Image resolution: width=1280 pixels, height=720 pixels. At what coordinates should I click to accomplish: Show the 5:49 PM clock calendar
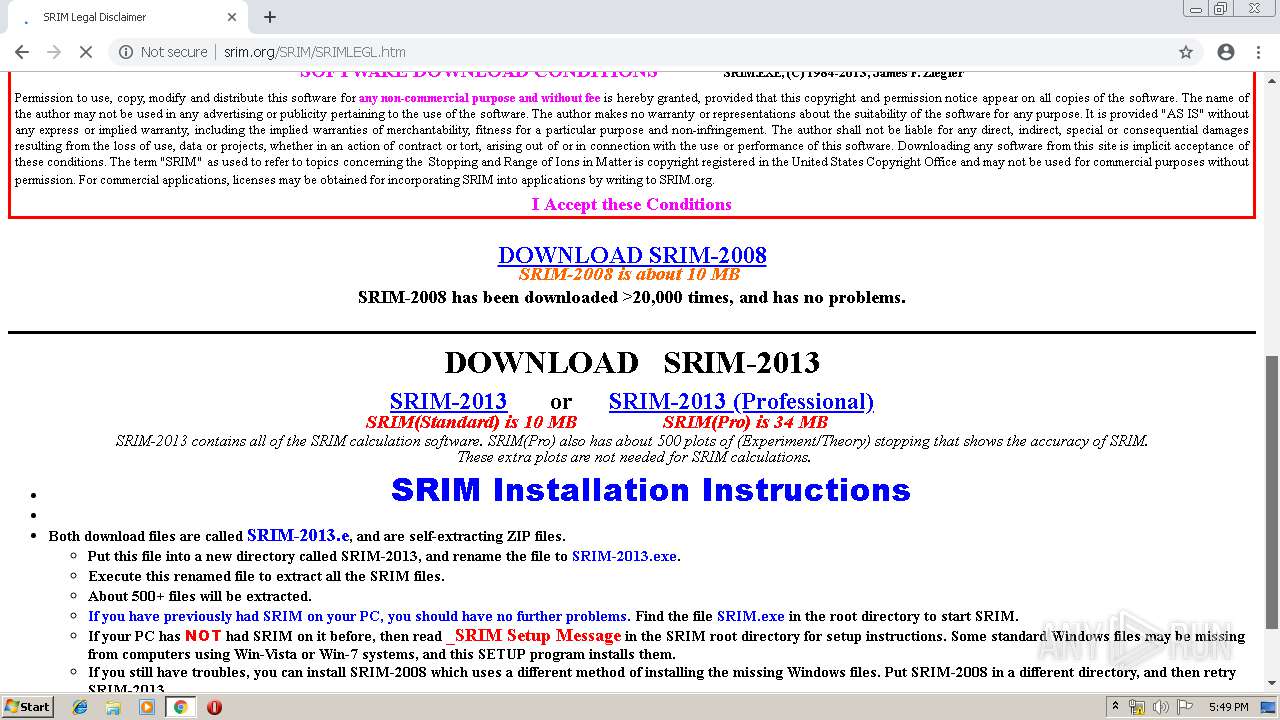[1228, 707]
